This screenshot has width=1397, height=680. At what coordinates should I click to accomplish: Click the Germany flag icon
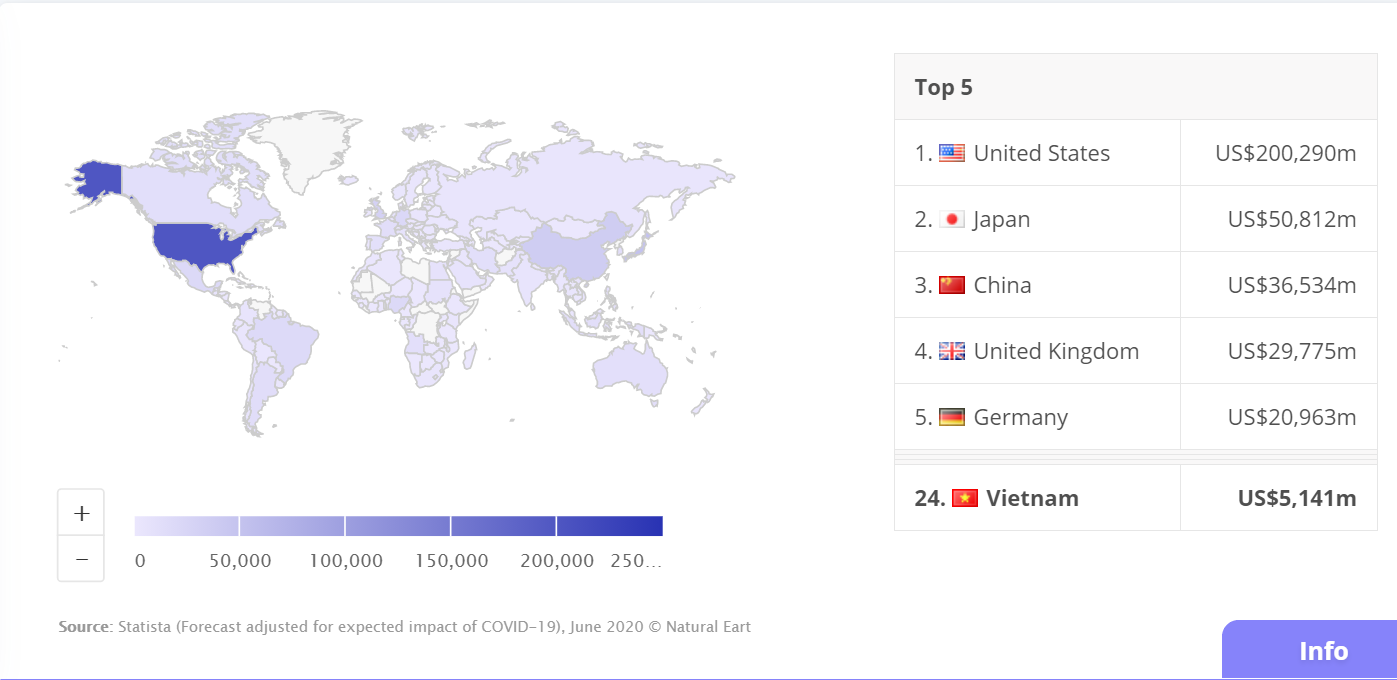tap(952, 417)
